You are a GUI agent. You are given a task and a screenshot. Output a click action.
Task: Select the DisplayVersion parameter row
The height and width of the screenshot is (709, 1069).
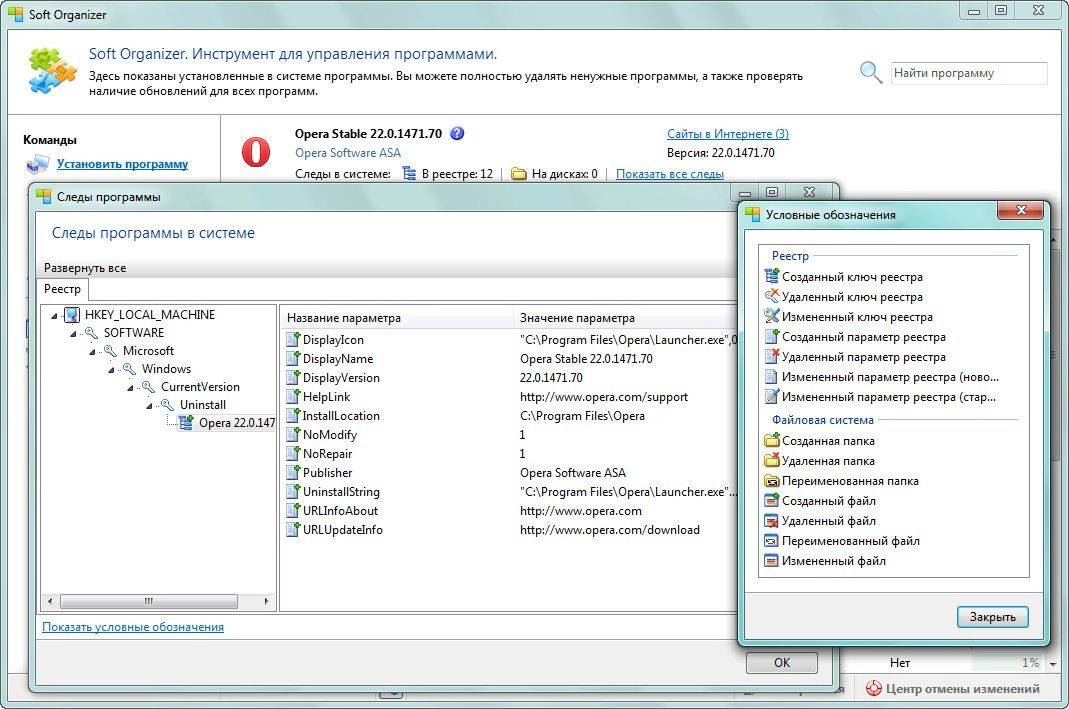click(509, 377)
